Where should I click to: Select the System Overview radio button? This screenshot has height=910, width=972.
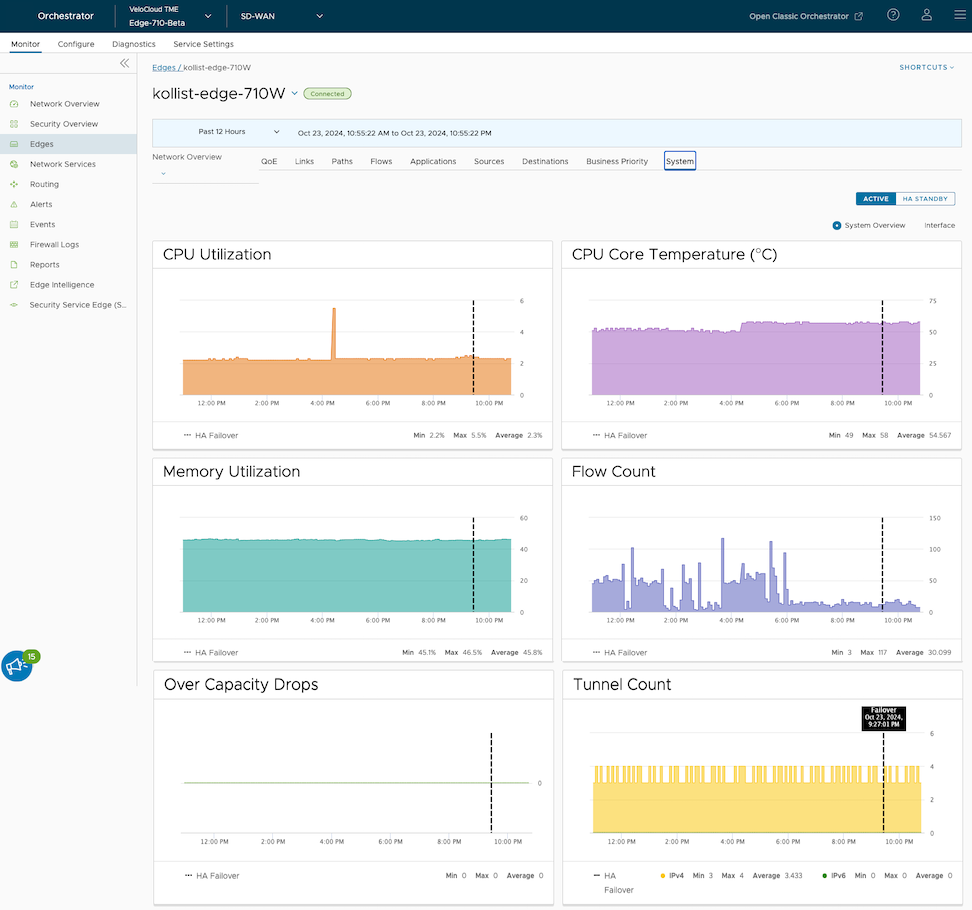pos(837,225)
